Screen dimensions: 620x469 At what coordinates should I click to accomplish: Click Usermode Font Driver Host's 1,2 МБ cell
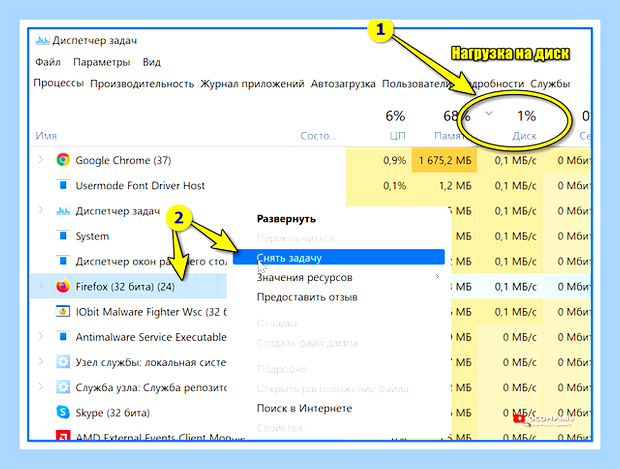click(444, 185)
